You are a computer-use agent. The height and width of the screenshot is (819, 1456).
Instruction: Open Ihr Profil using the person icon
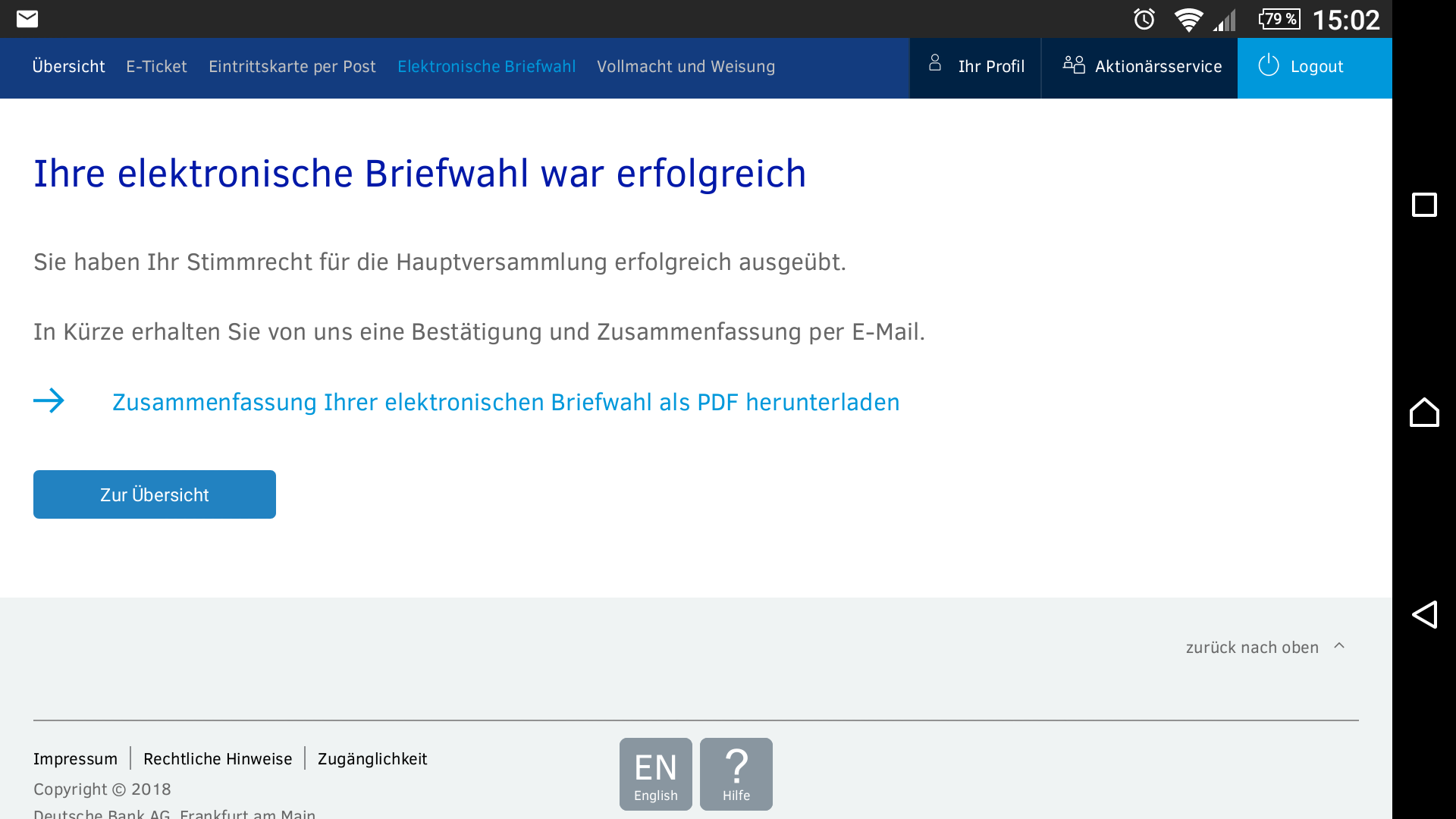tap(936, 66)
